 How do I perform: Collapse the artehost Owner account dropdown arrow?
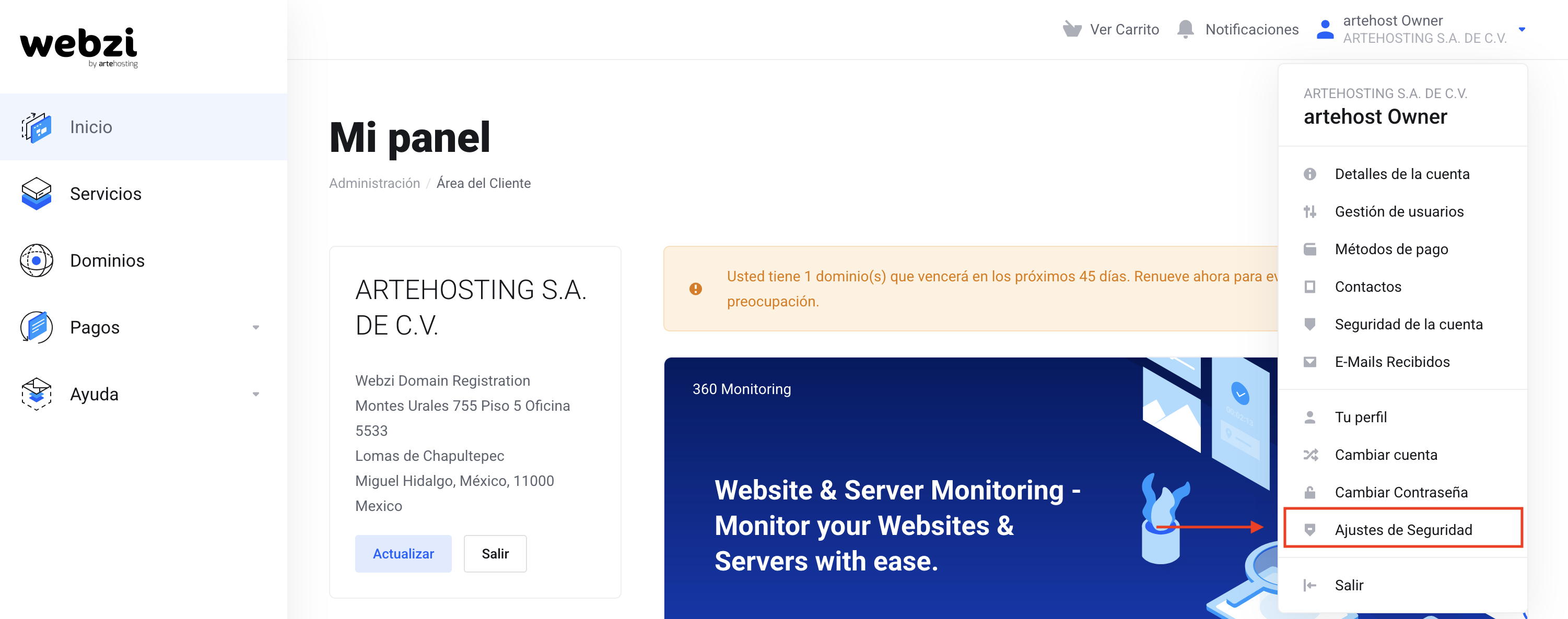1521,29
